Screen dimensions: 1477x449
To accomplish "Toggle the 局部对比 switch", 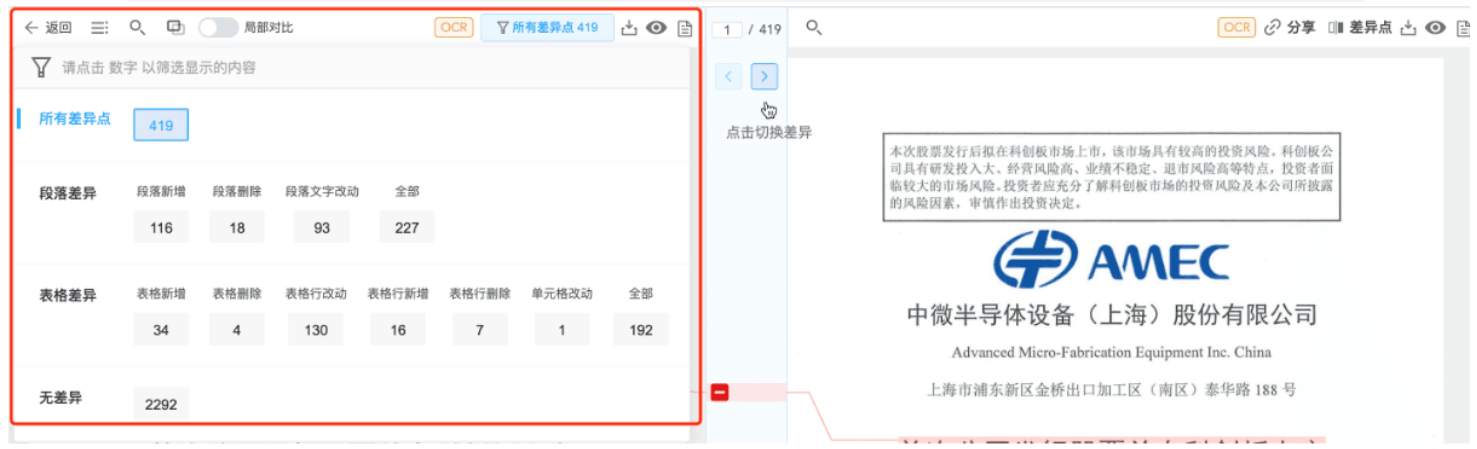I will tap(217, 28).
